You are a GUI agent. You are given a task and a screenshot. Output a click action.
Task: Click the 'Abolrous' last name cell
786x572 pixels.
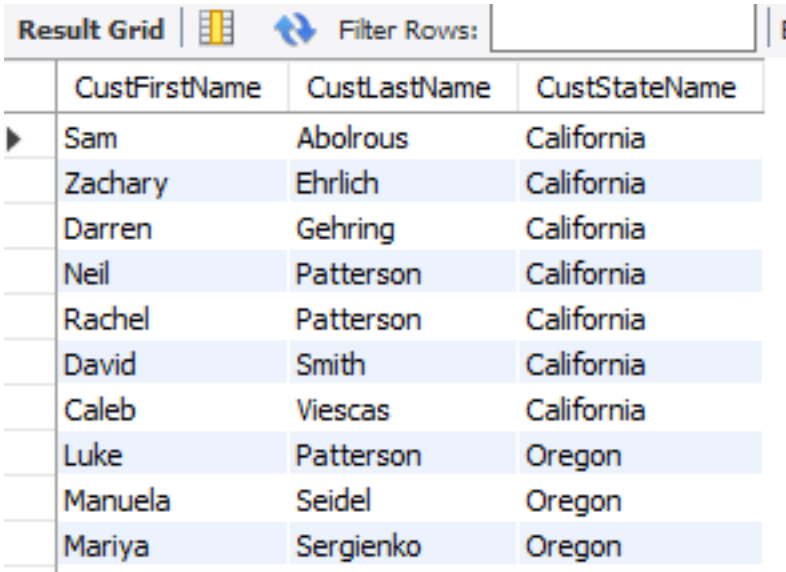coord(403,137)
